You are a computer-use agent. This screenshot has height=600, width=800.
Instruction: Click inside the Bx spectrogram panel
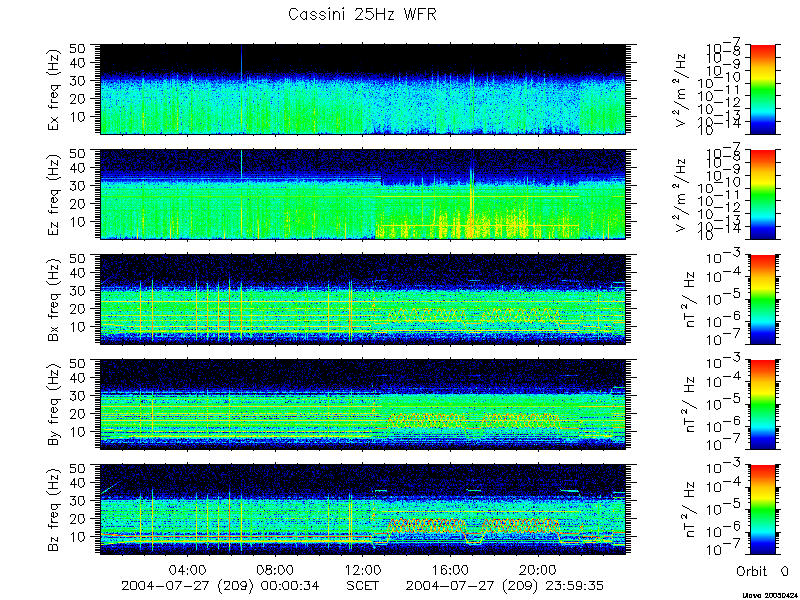click(x=363, y=299)
